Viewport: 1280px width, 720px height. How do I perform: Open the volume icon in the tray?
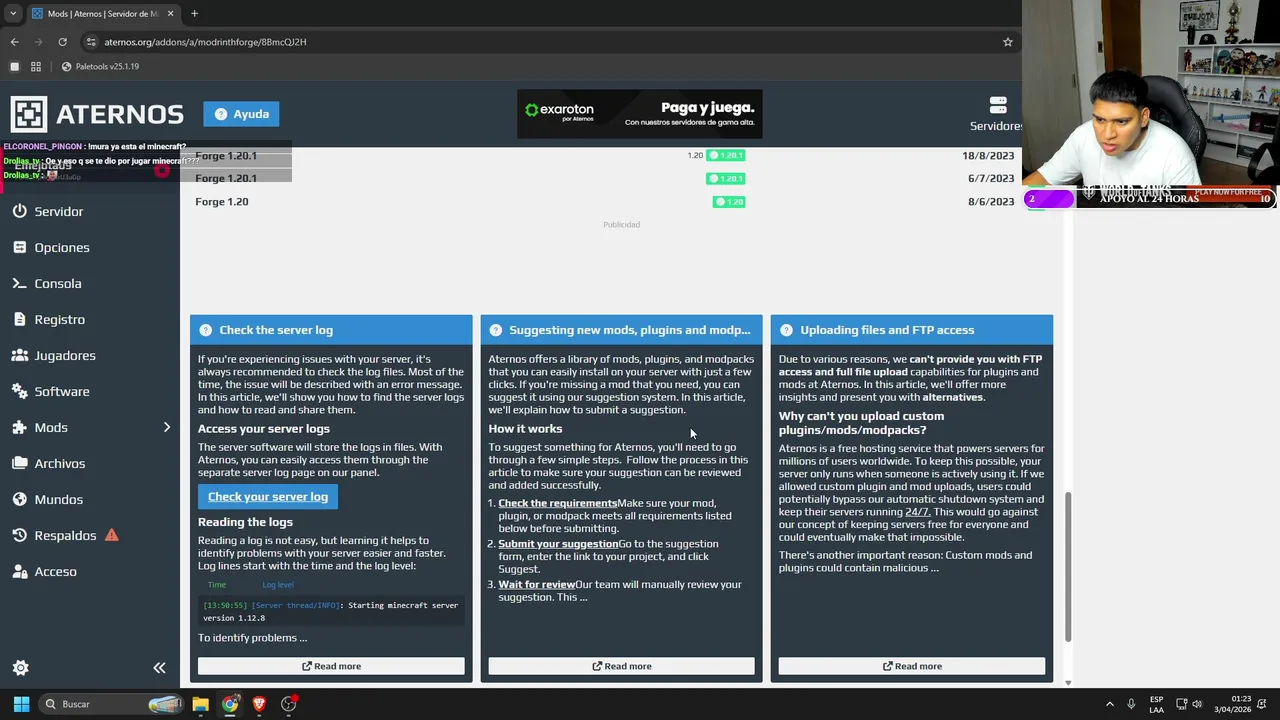[1197, 704]
